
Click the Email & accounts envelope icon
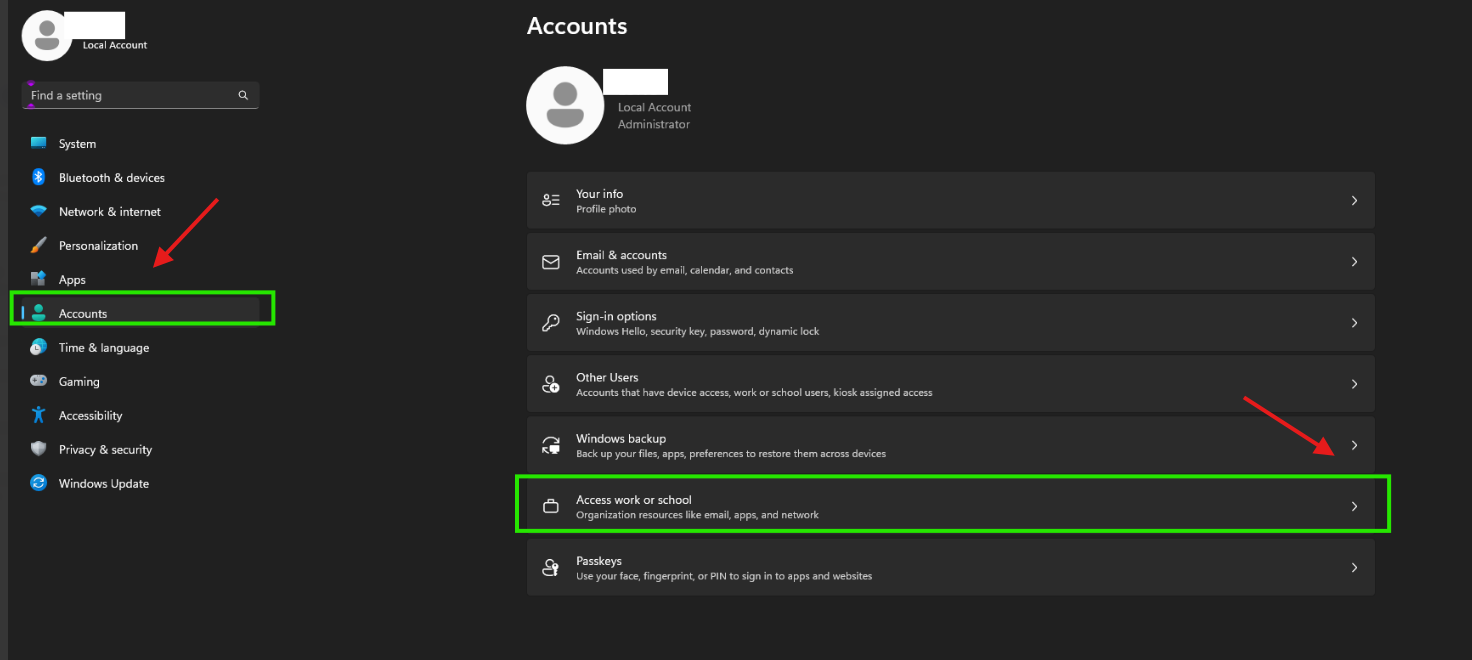click(551, 262)
